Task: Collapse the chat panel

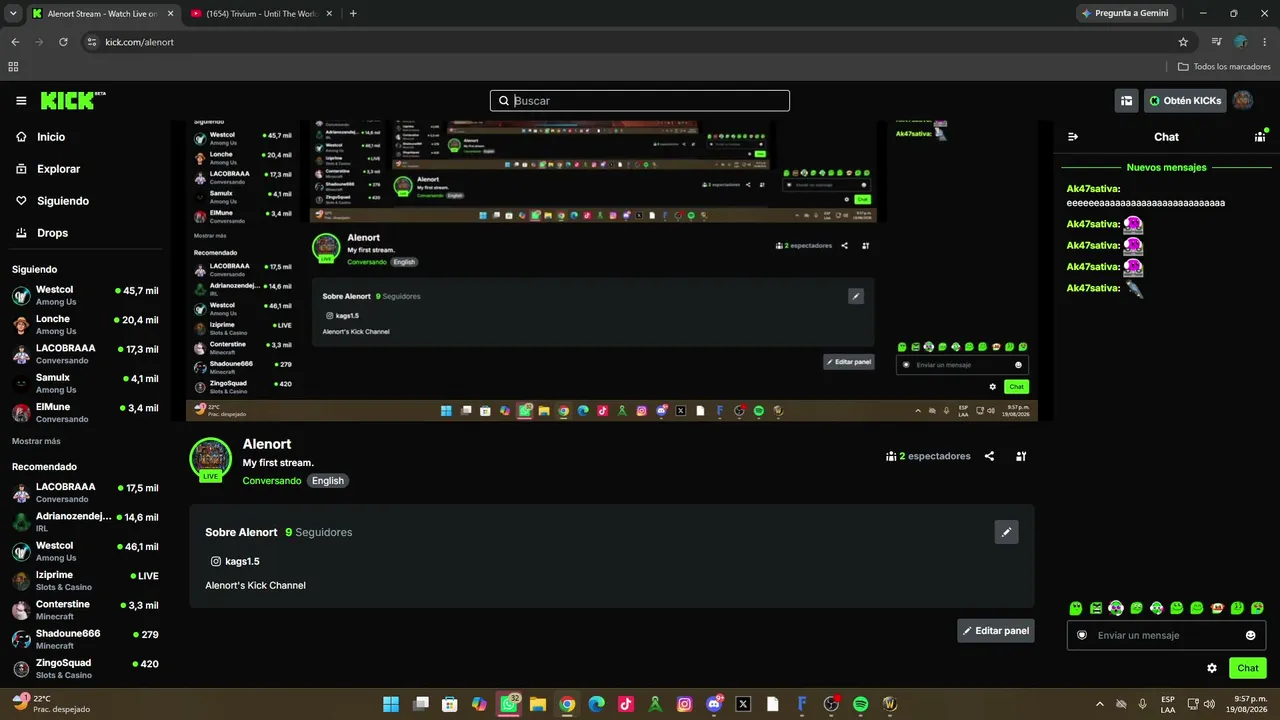Action: point(1073,137)
